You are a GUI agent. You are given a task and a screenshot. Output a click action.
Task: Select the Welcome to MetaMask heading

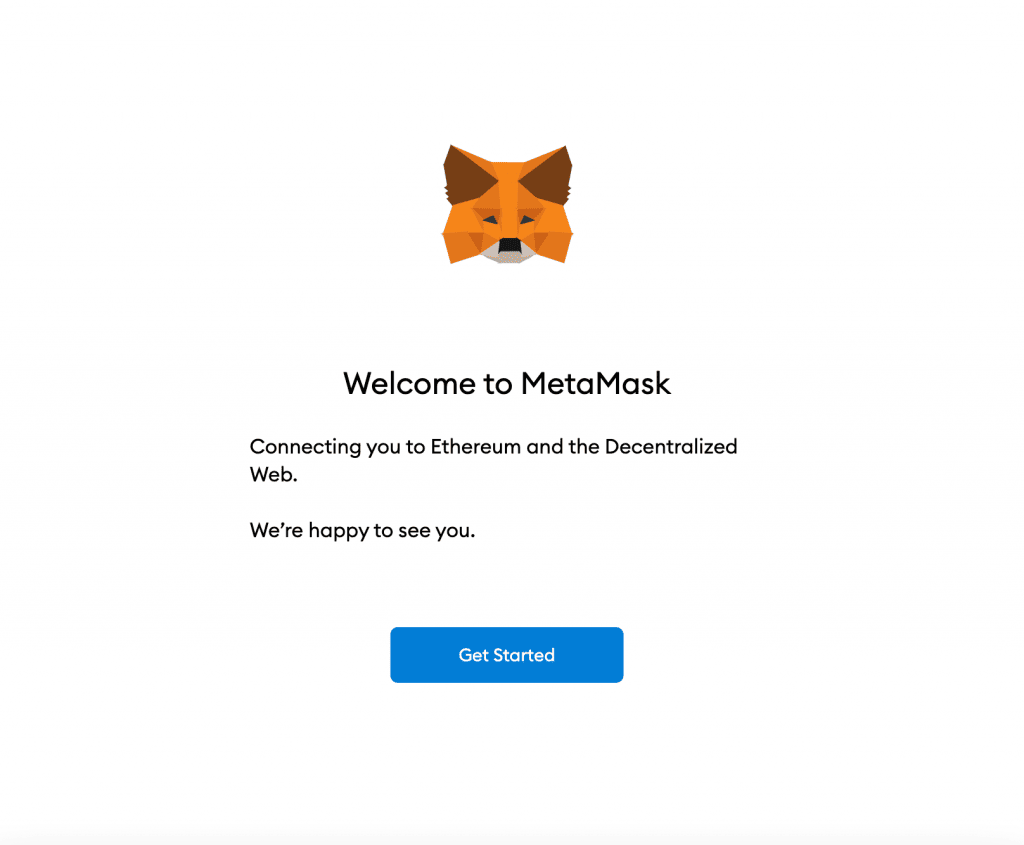[507, 383]
